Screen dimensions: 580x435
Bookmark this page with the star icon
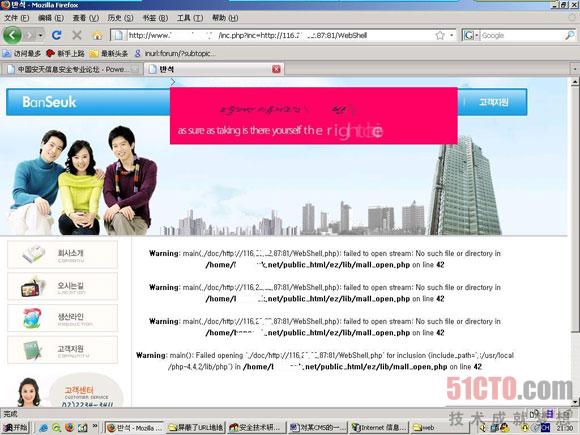click(x=440, y=36)
